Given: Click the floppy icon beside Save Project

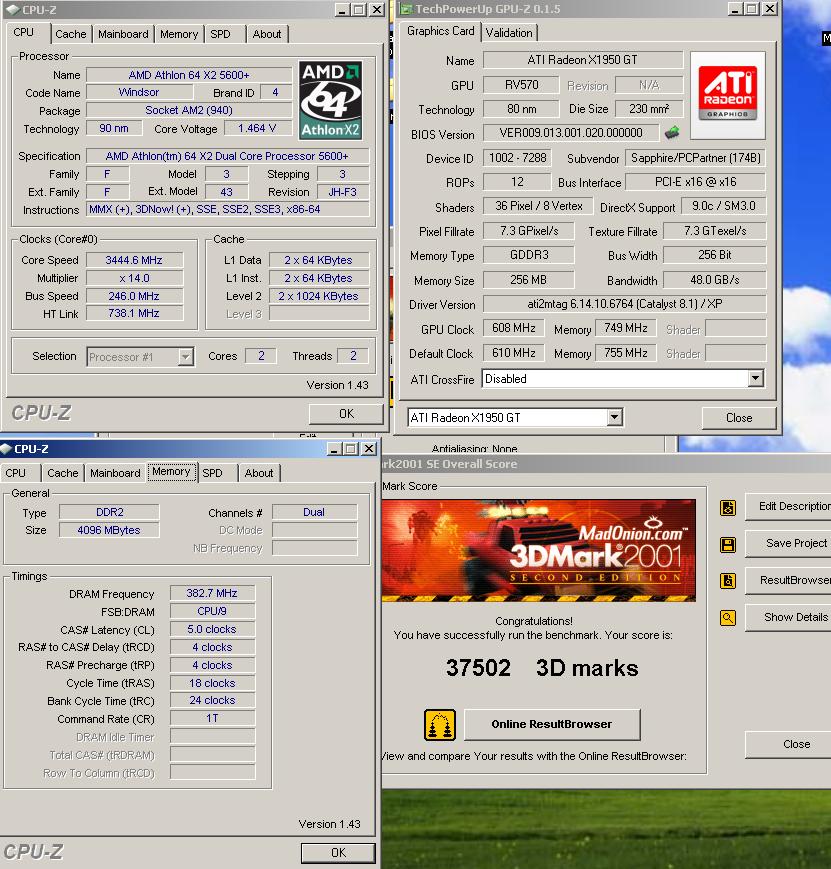Looking at the screenshot, I should coord(728,544).
